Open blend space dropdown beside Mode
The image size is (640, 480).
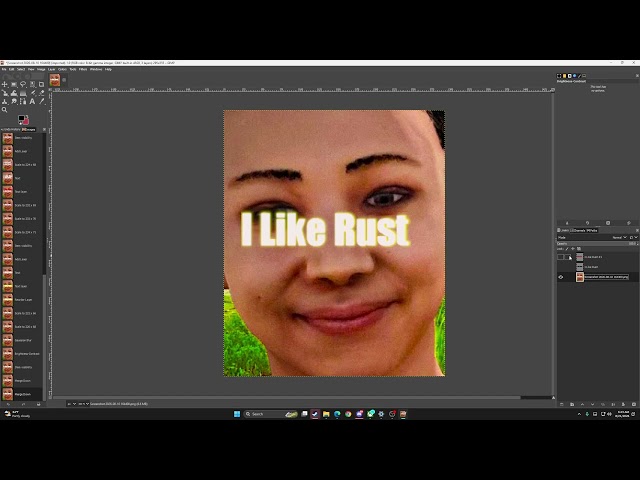tap(634, 237)
